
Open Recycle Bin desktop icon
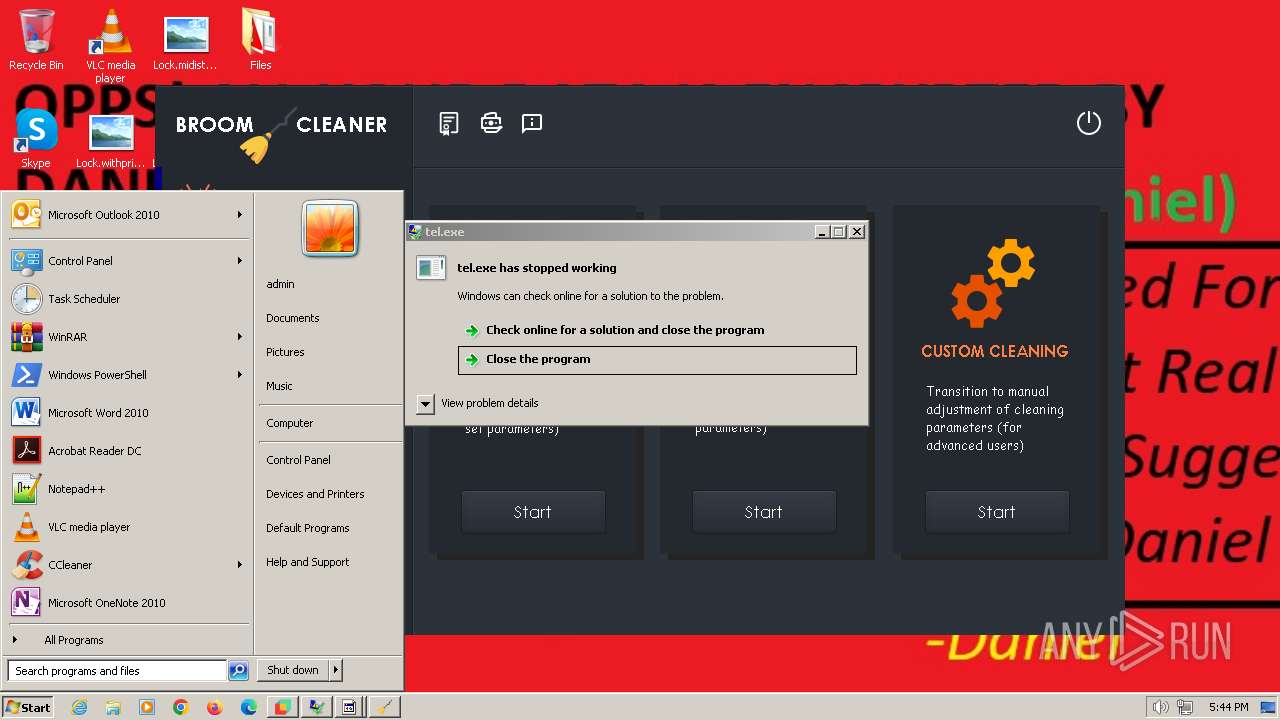point(36,40)
